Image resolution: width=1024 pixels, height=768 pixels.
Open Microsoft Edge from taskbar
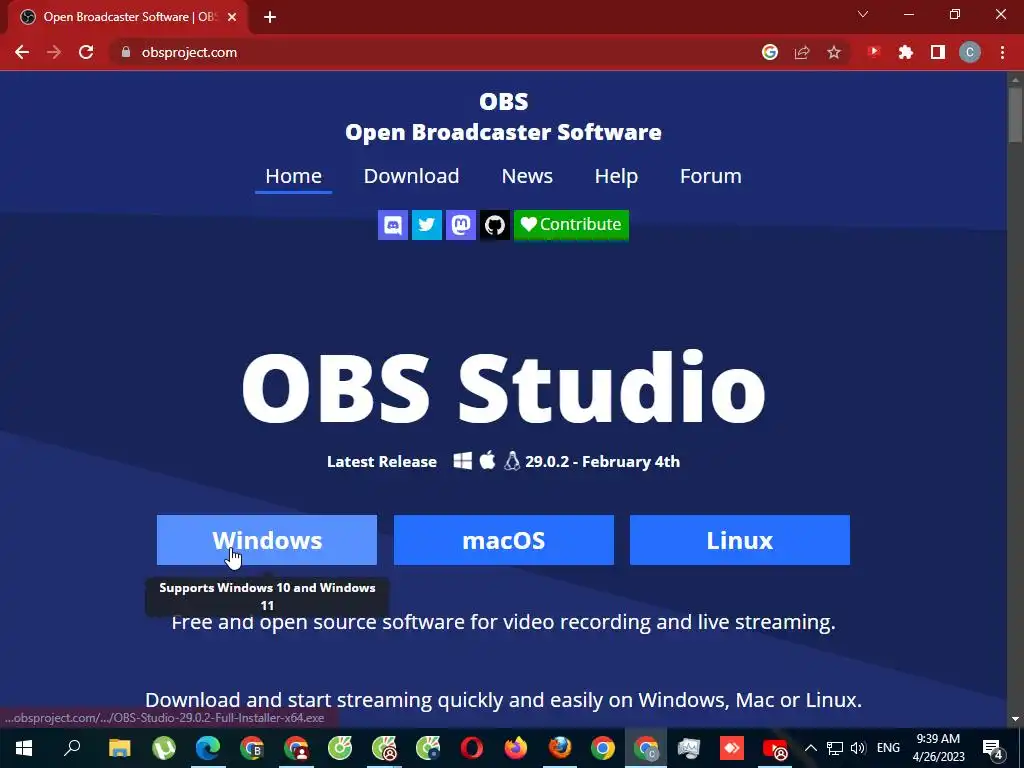click(x=208, y=748)
